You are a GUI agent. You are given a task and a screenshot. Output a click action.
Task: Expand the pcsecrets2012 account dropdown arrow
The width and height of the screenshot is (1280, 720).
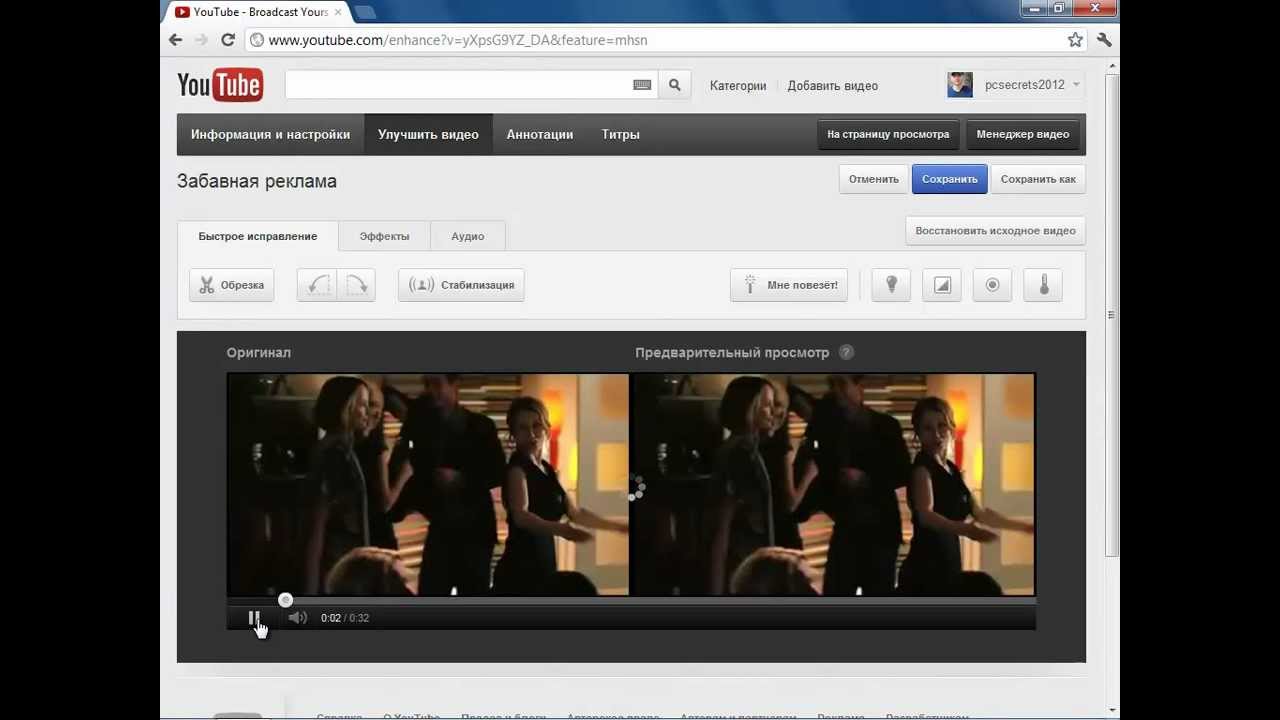pos(1076,85)
